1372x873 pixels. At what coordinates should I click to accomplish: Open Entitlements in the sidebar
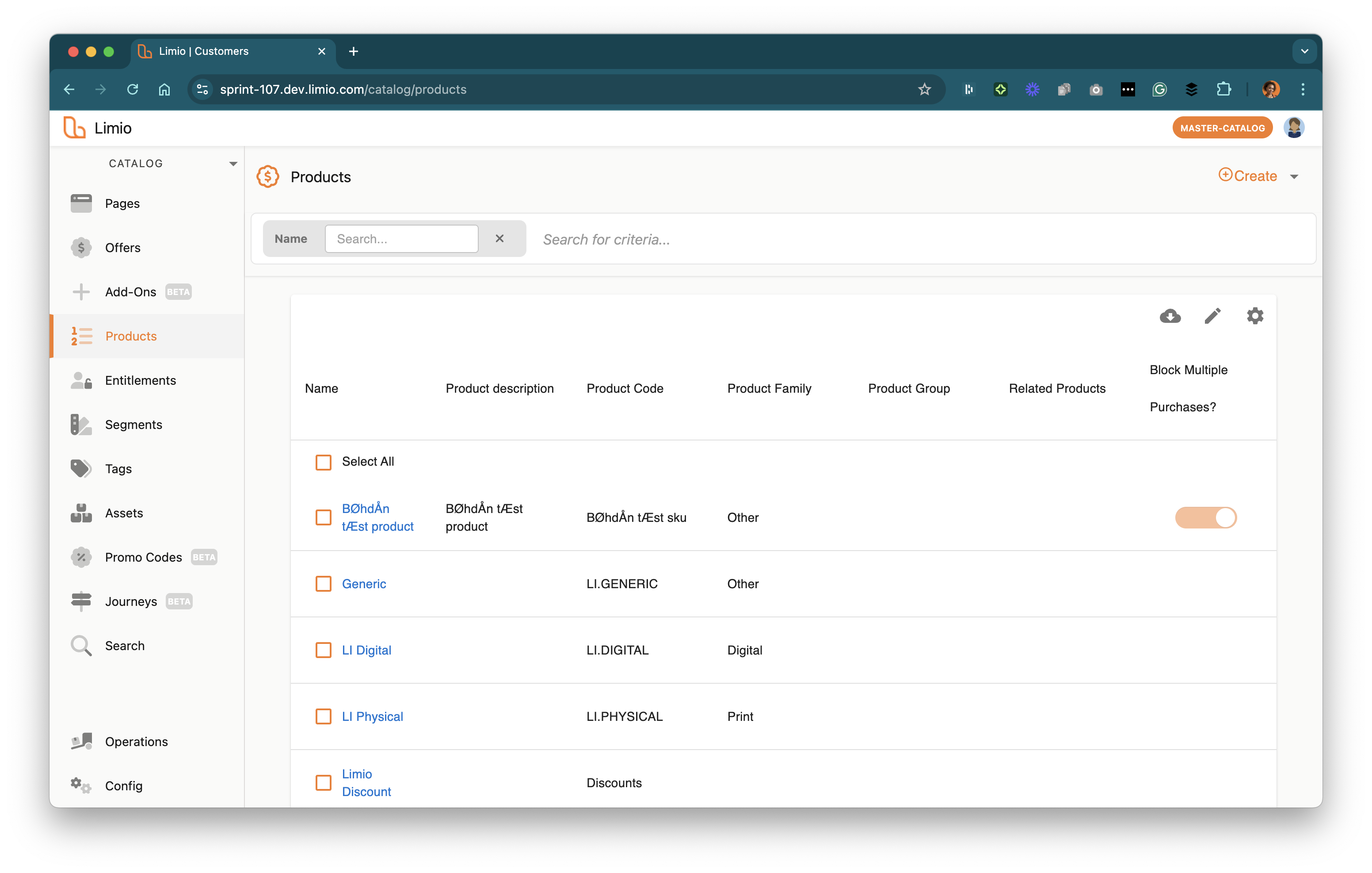coord(140,380)
